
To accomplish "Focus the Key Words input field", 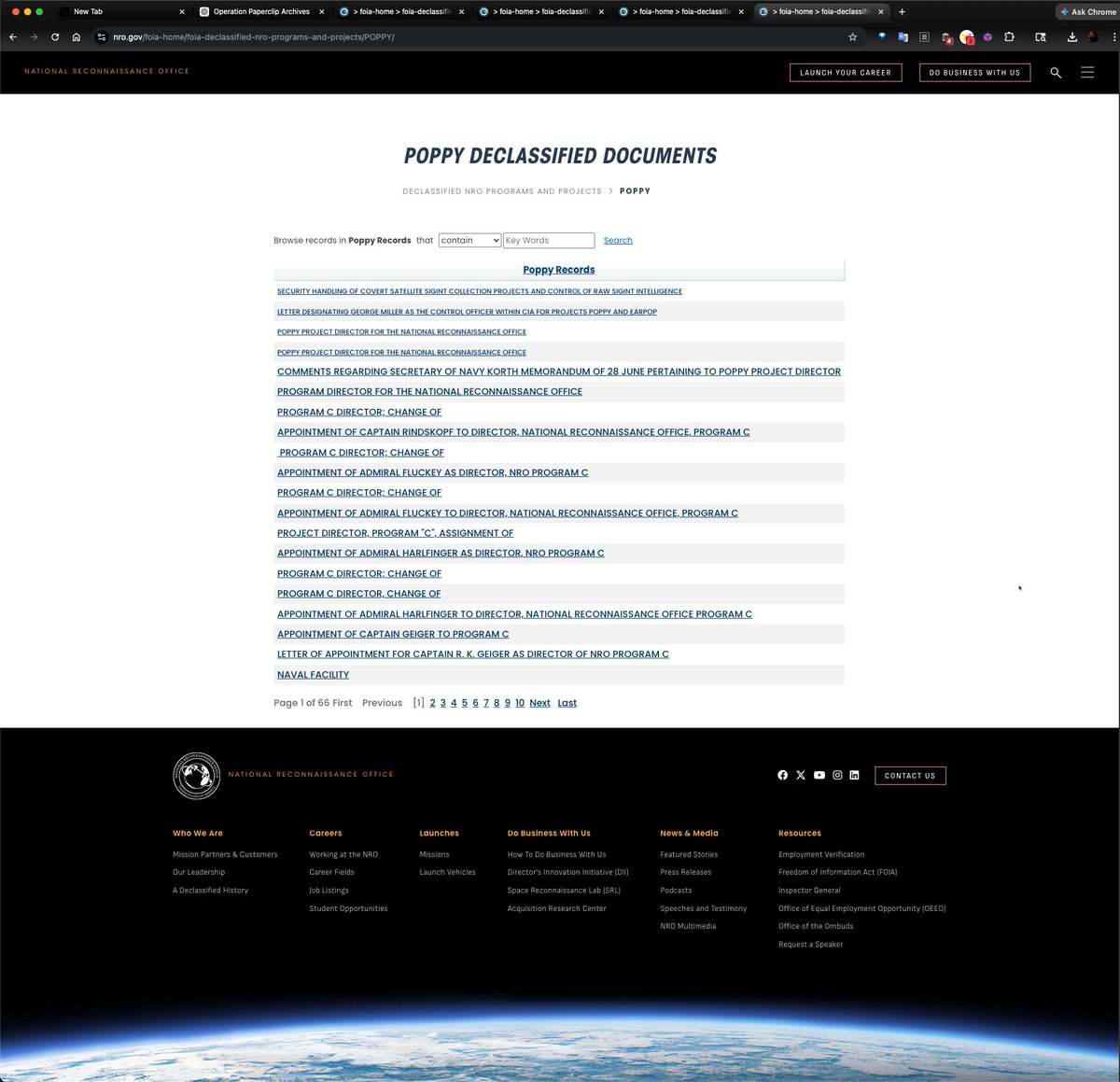I will tap(549, 240).
